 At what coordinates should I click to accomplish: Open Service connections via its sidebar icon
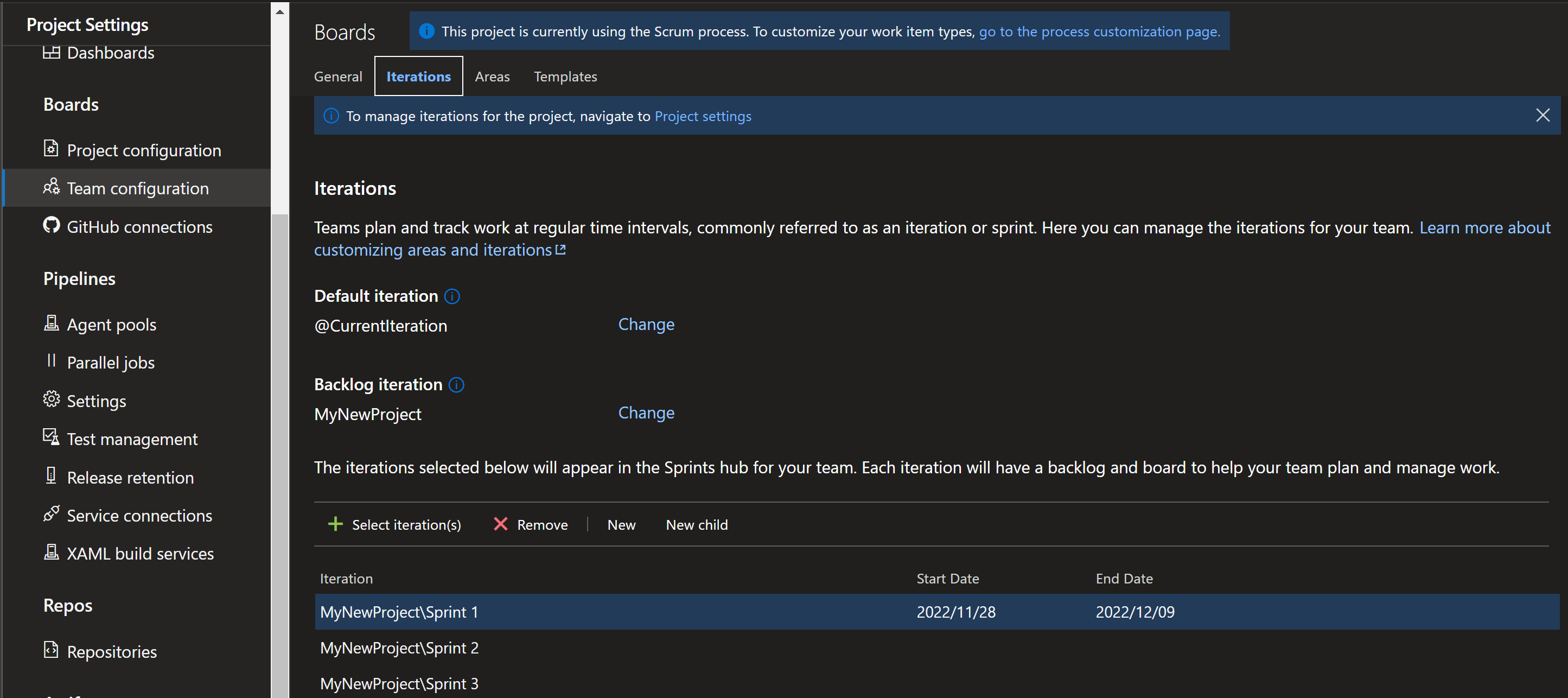(51, 515)
